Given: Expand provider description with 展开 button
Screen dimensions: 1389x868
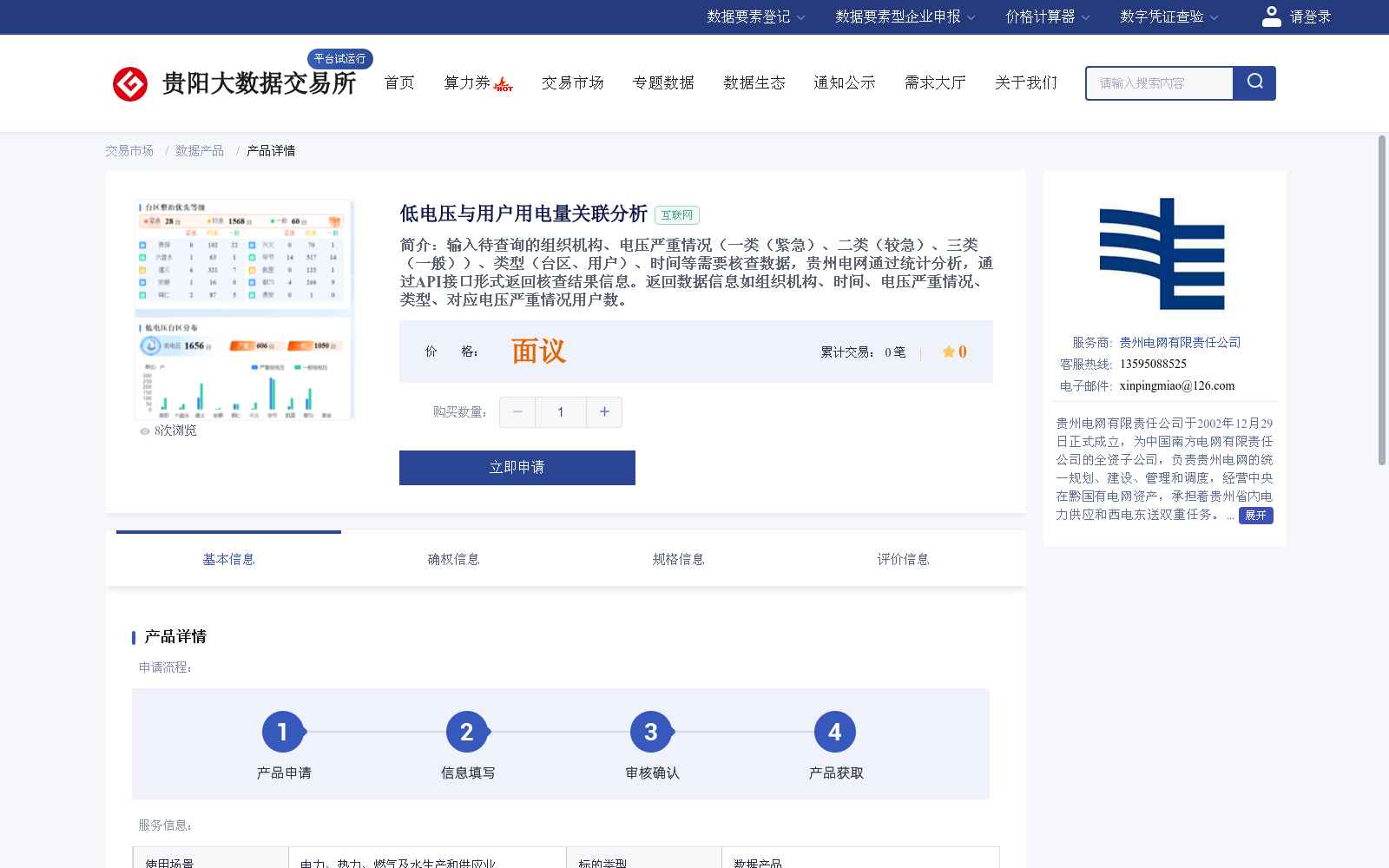Looking at the screenshot, I should coord(1255,516).
